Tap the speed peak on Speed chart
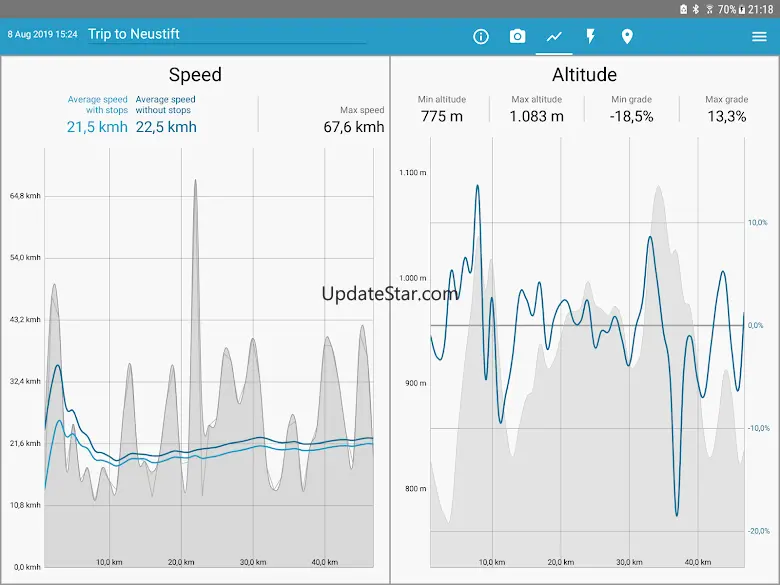The height and width of the screenshot is (585, 780). (195, 182)
